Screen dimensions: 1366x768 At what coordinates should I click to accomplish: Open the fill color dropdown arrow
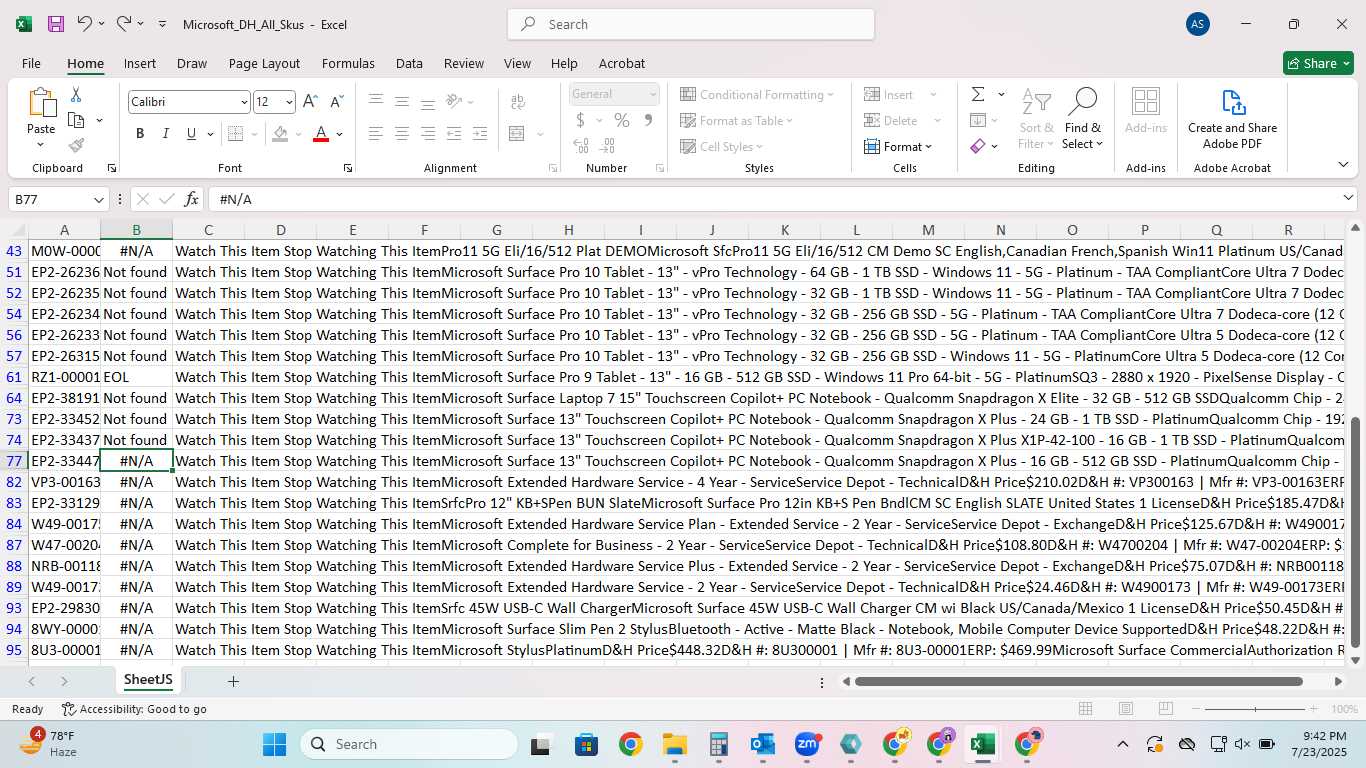click(x=299, y=134)
